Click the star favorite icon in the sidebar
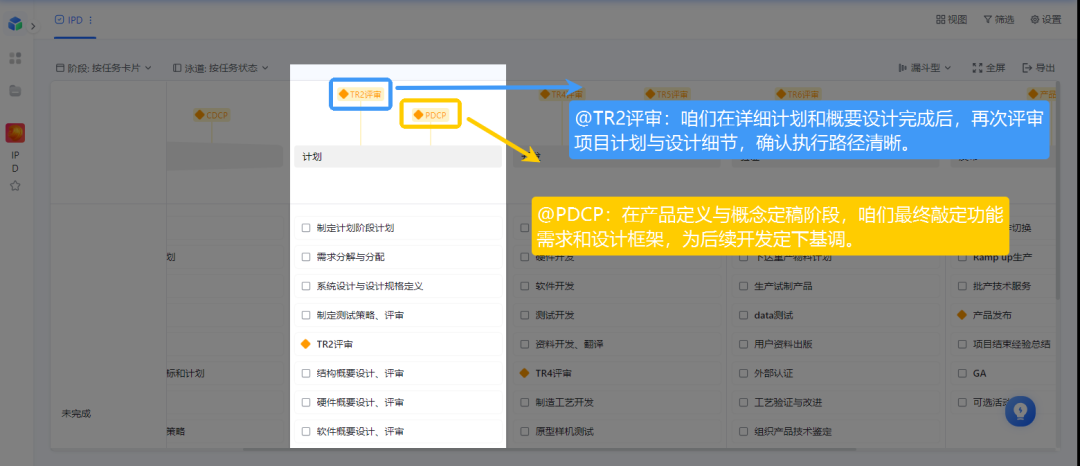This screenshot has width=1080, height=466. pyautogui.click(x=15, y=186)
